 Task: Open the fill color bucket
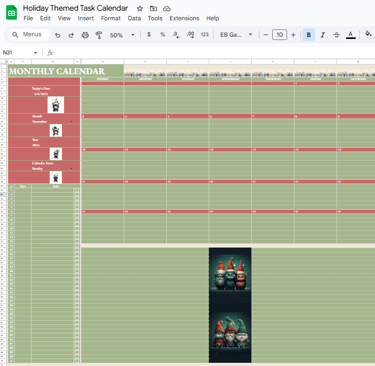tap(368, 34)
